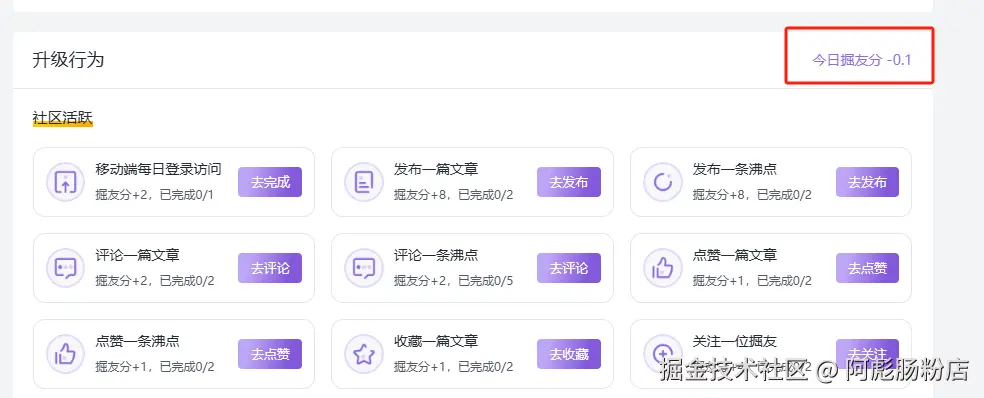This screenshot has height=398, width=984.
Task: Click the star icon beside 收藏一篇文章
Action: [364, 354]
